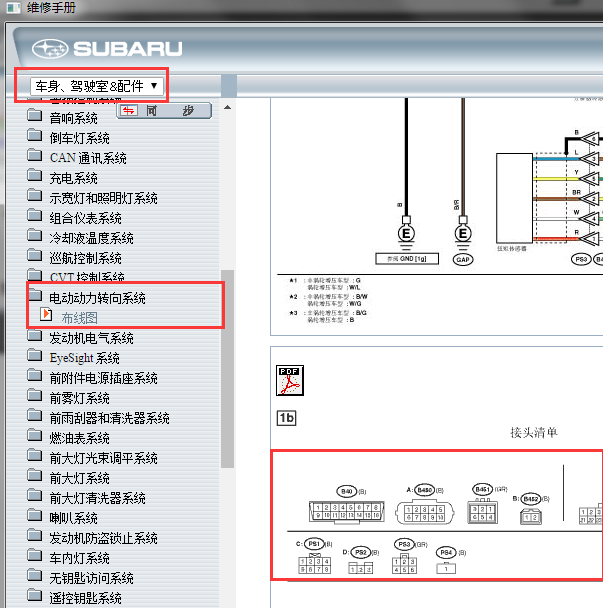This screenshot has width=603, height=608.
Task: Select the 前附件电源插座系统 tree label
Action: [x=104, y=378]
